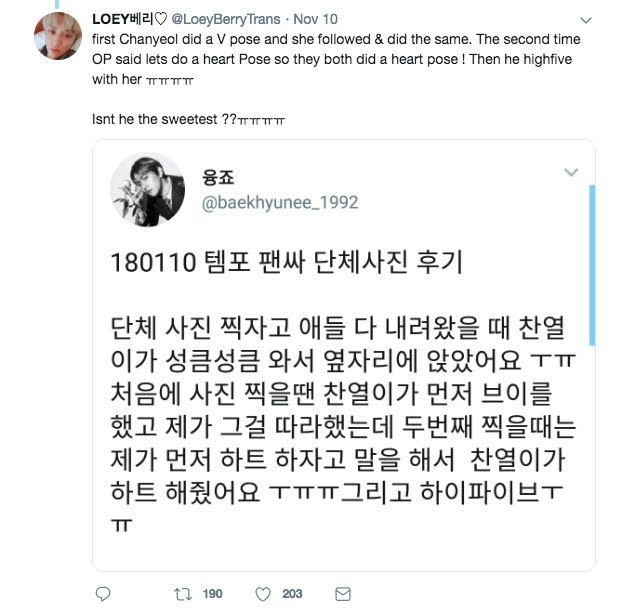Send tweet via envelope message icon
Image resolution: width=629 pixels, height=609 pixels.
pyautogui.click(x=343, y=594)
